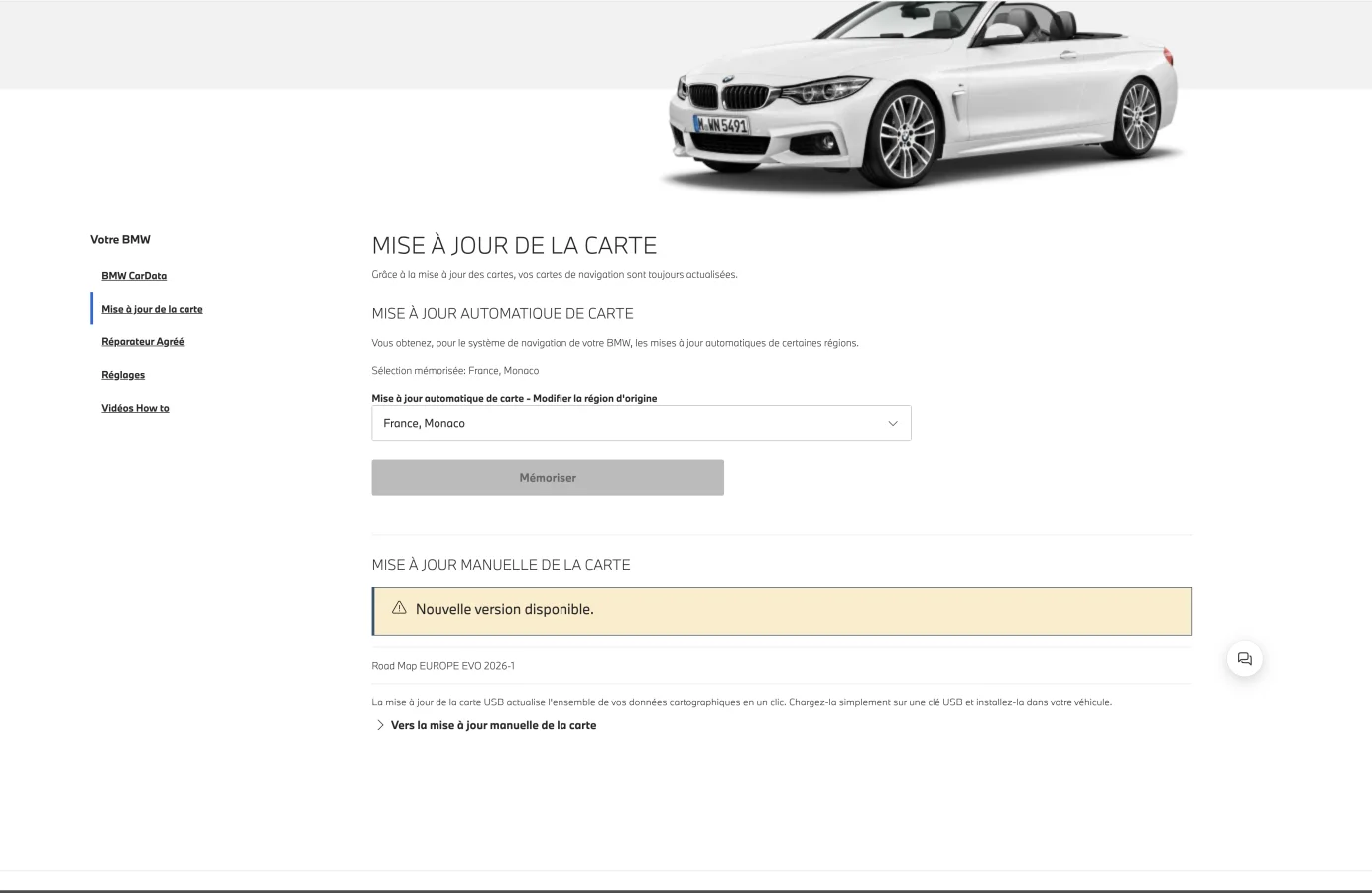Open Réglages in the sidebar
The height and width of the screenshot is (893, 1372).
pos(123,375)
